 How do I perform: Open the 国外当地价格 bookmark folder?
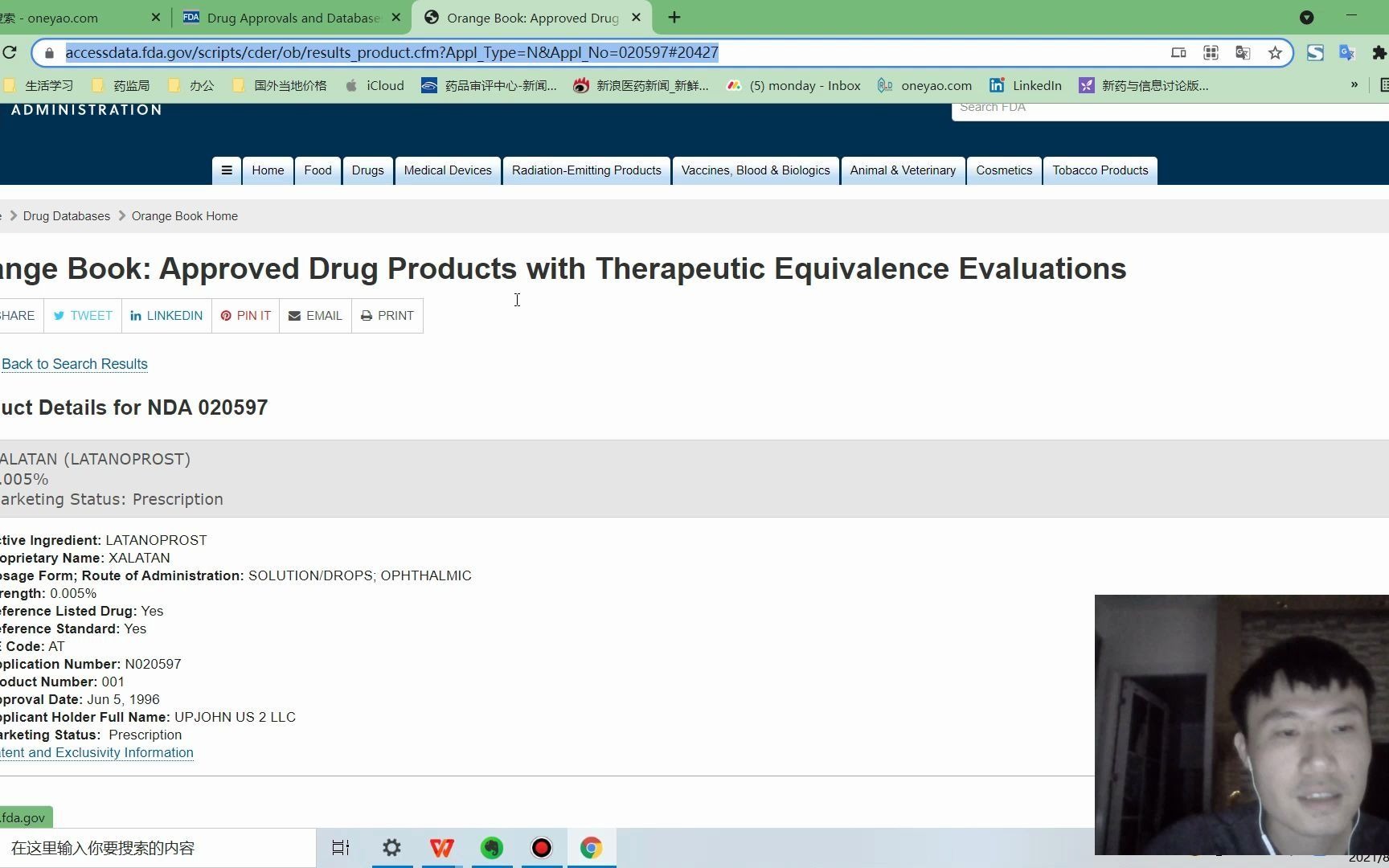point(280,85)
